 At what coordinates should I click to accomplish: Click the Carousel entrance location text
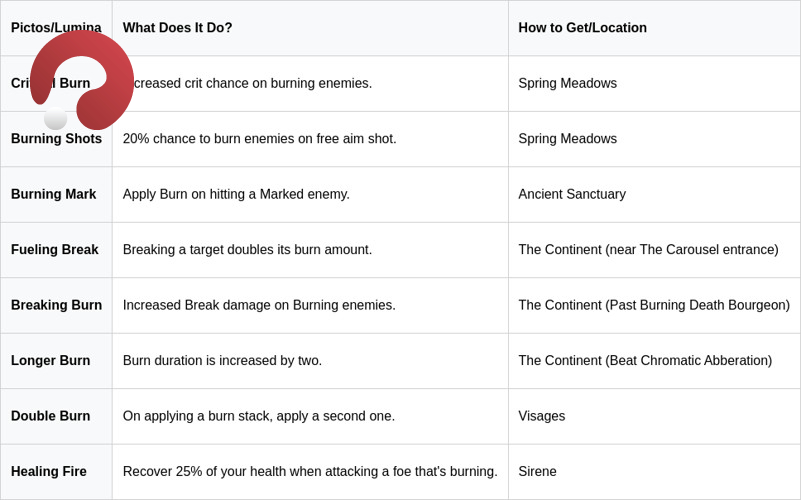pos(648,249)
